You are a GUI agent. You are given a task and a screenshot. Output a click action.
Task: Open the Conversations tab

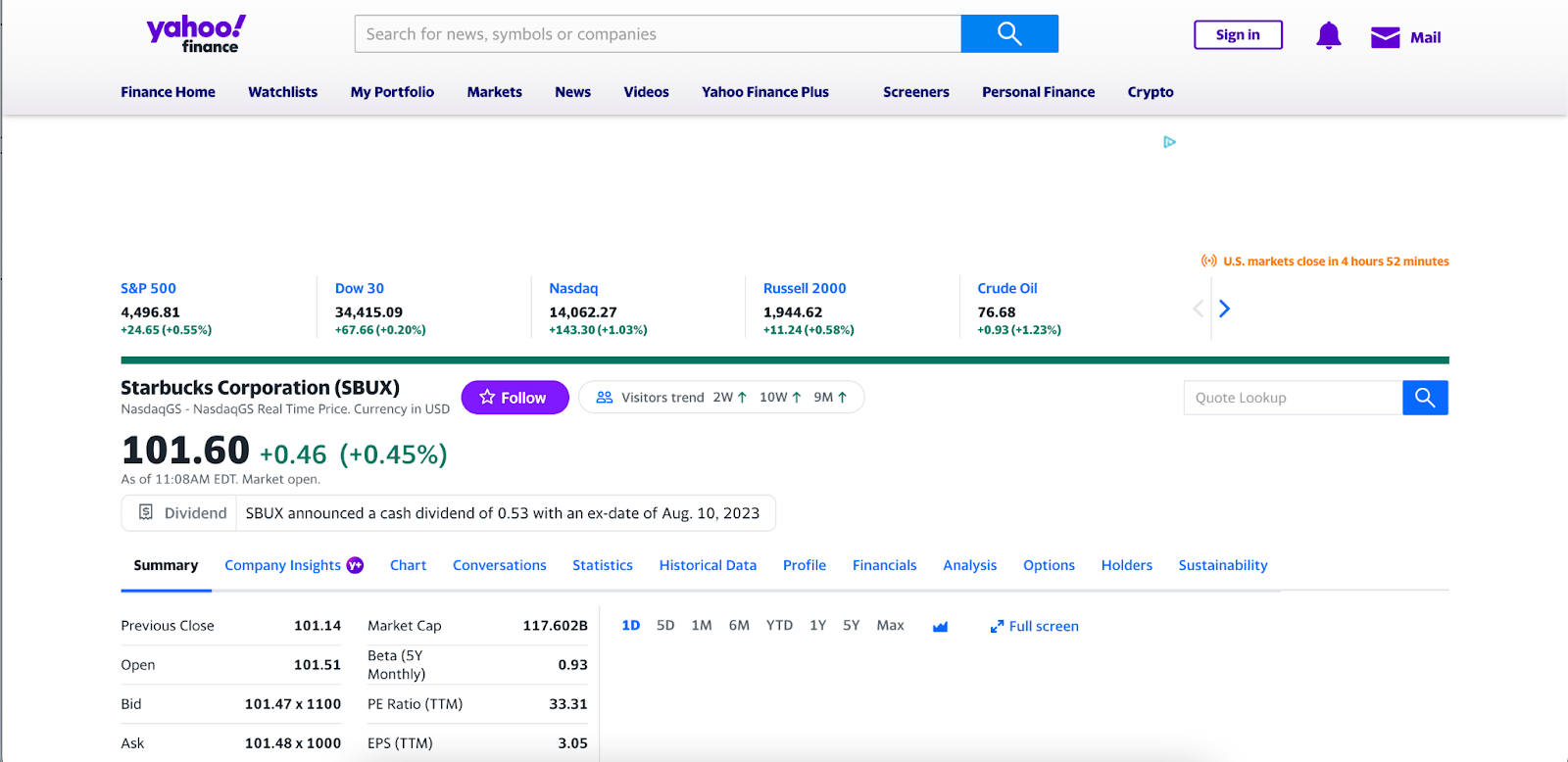[x=499, y=565]
